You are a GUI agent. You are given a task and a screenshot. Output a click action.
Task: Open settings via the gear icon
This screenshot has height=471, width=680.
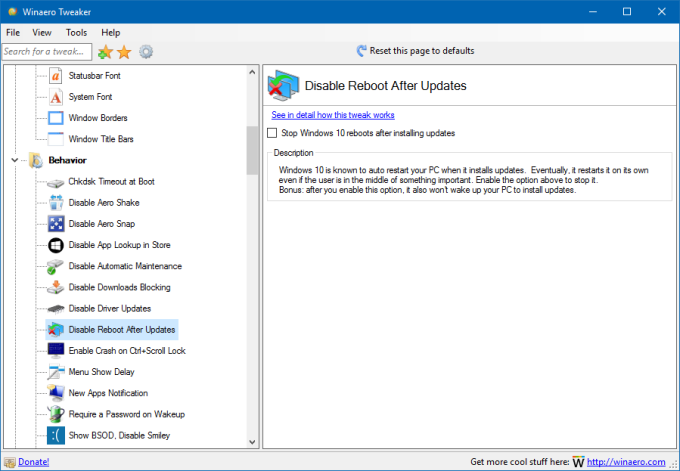(146, 52)
